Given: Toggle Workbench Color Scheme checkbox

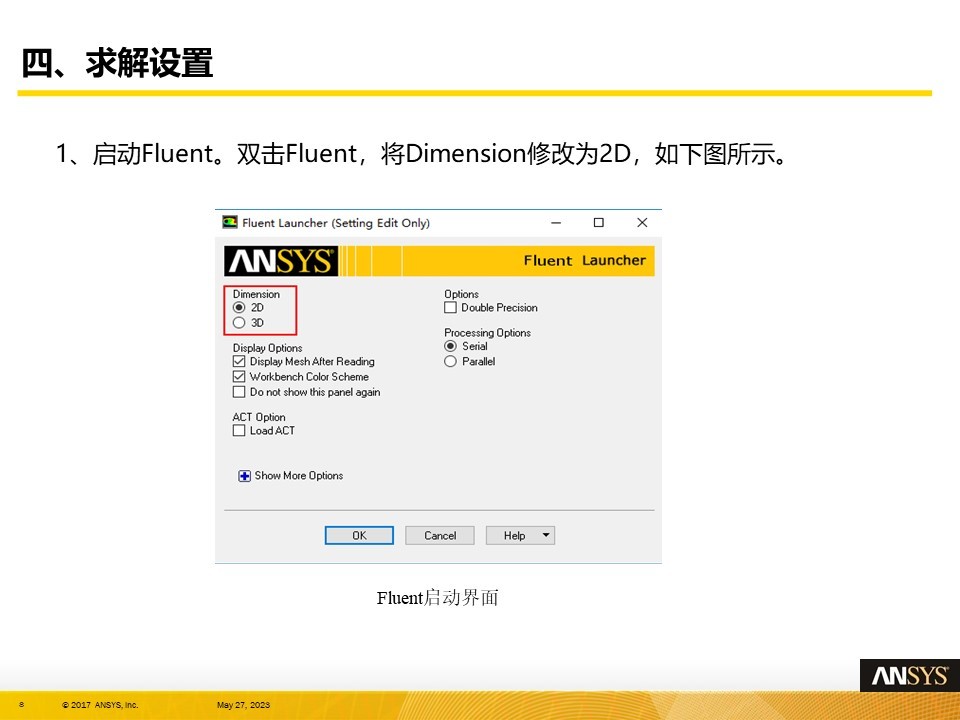Looking at the screenshot, I should (x=239, y=377).
